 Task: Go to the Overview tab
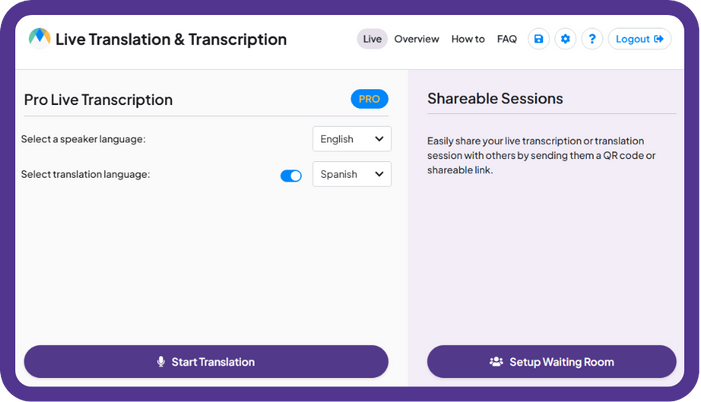pos(417,39)
